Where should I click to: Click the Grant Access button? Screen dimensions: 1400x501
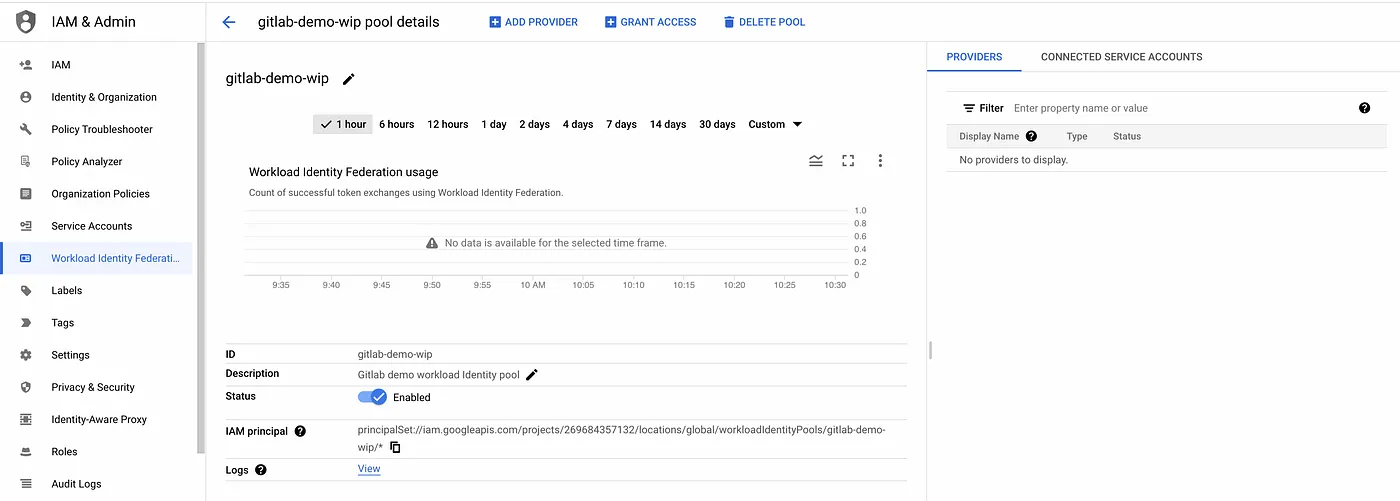[650, 22]
